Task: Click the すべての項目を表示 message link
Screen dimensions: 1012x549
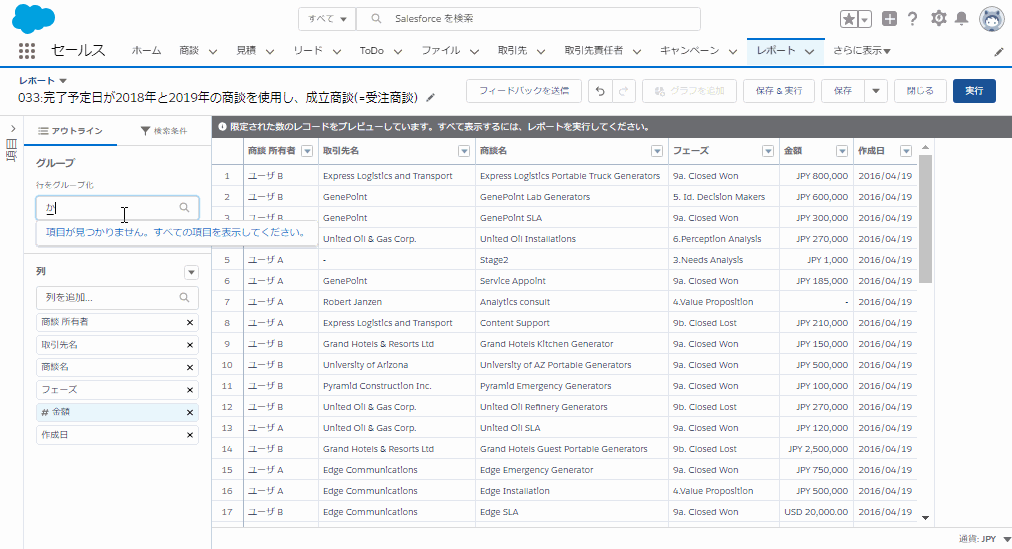Action: coord(174,232)
